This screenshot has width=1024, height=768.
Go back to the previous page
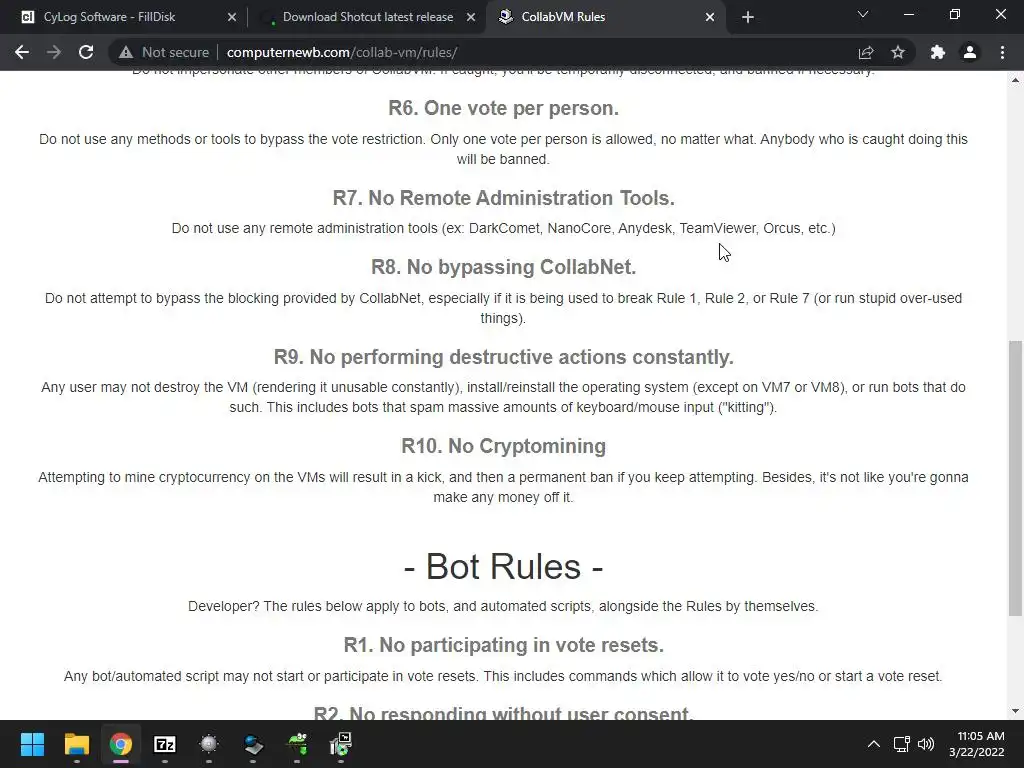point(22,52)
